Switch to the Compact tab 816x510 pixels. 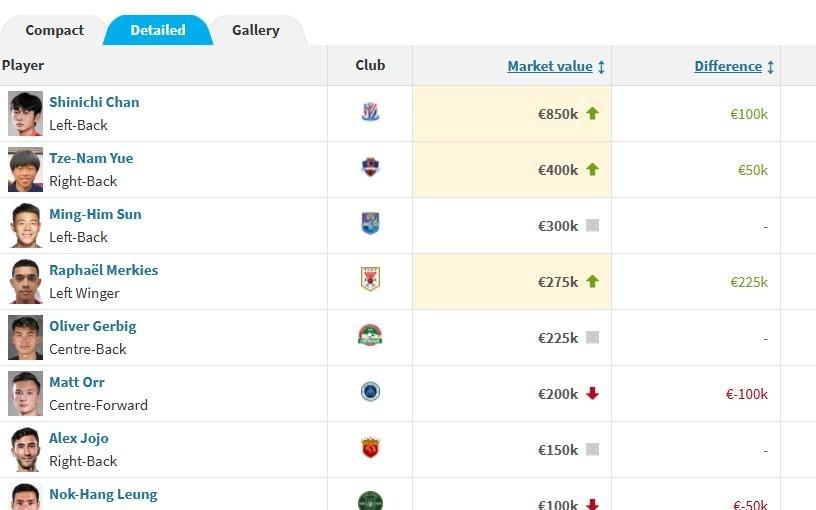54,30
